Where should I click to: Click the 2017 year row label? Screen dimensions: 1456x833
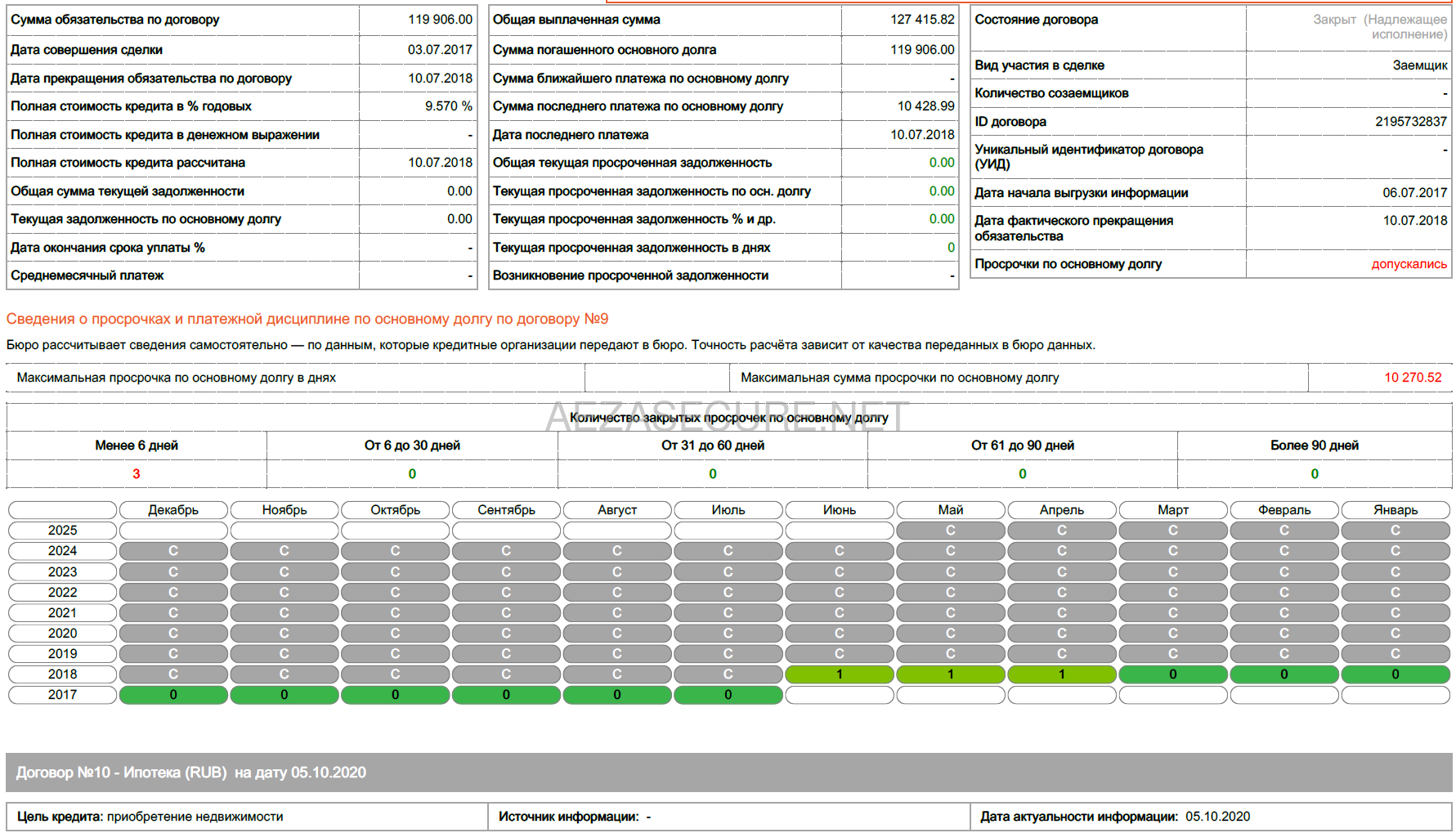click(x=63, y=695)
